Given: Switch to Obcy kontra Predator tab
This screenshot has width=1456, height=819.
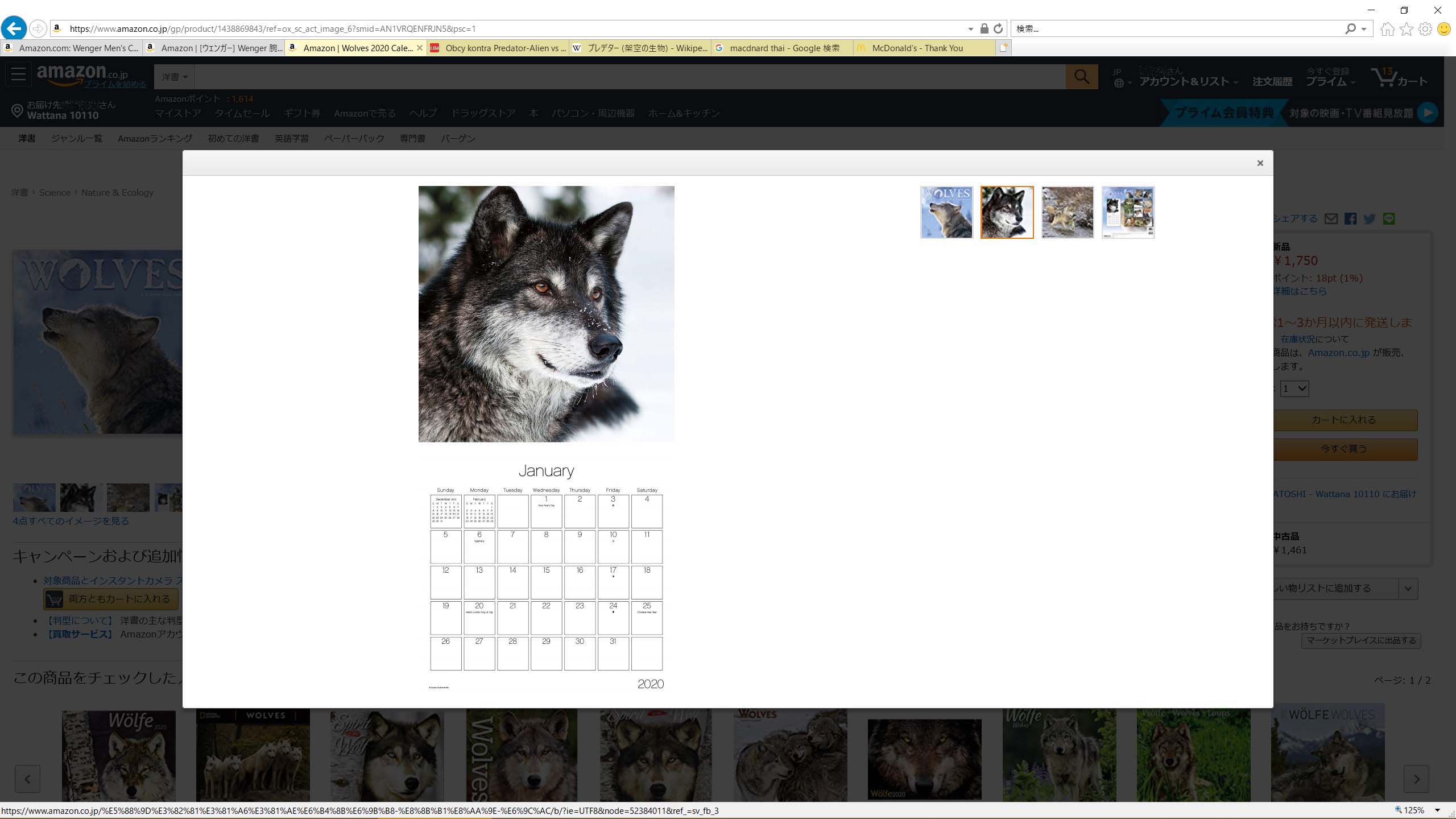Looking at the screenshot, I should click(498, 48).
